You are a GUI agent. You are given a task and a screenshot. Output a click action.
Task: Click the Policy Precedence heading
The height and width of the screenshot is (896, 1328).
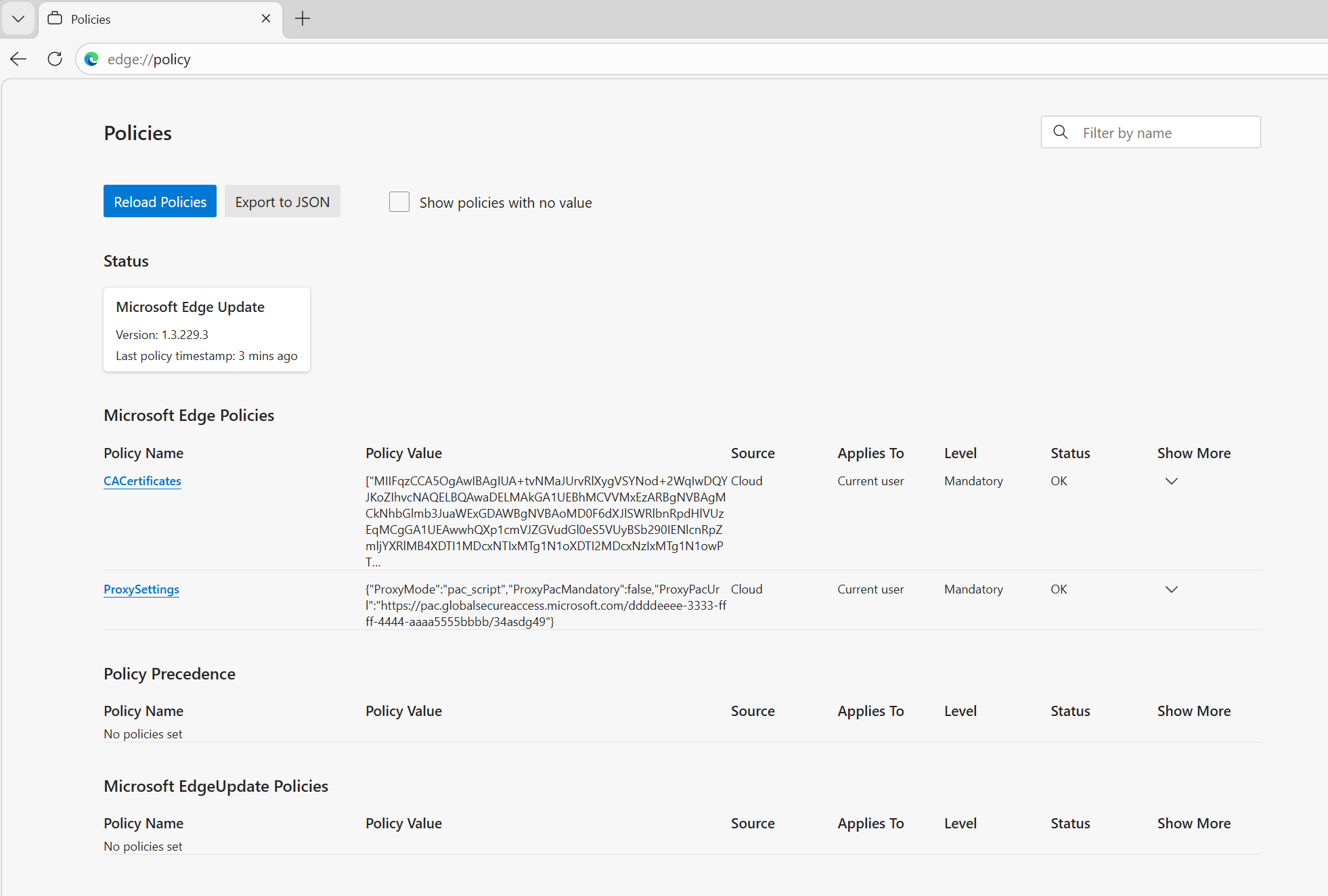click(169, 674)
